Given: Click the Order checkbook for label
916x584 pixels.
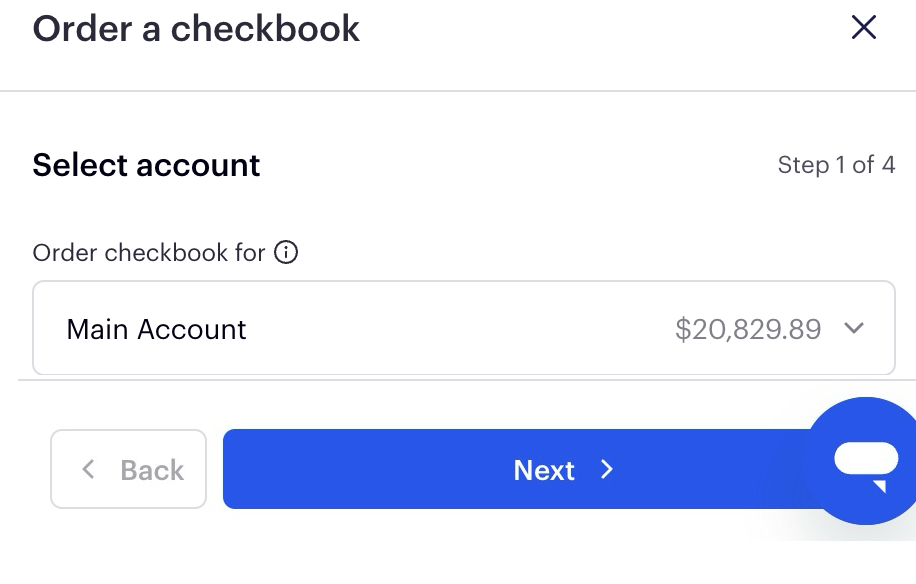Looking at the screenshot, I should (x=149, y=253).
